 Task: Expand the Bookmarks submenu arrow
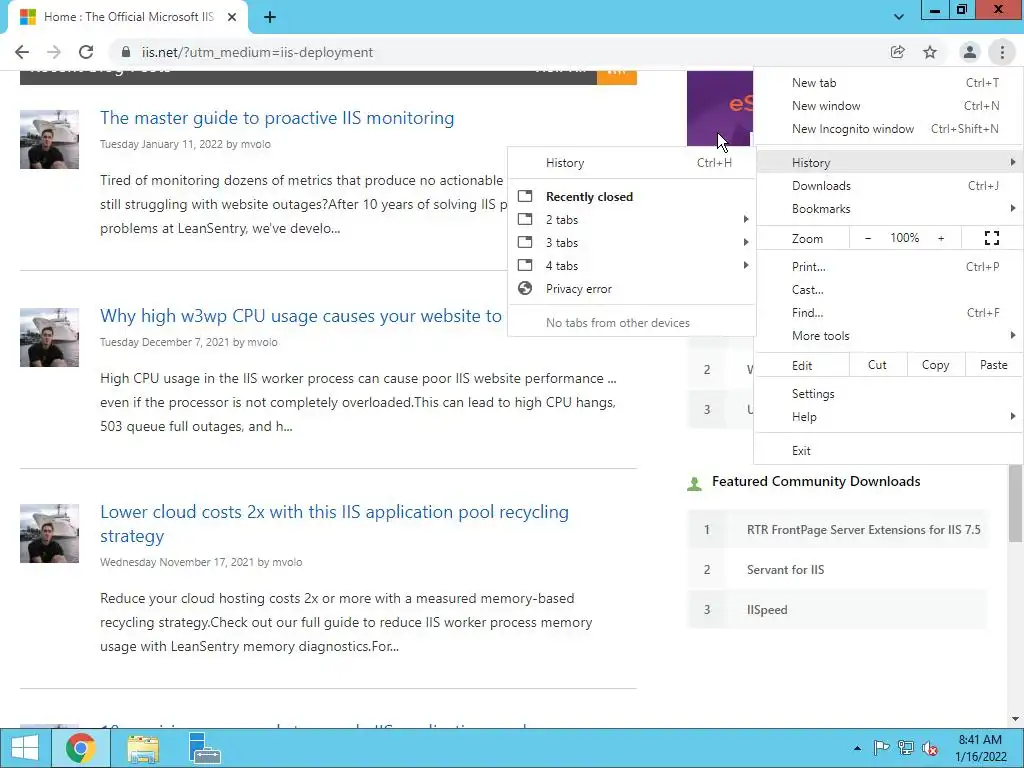coord(1012,208)
